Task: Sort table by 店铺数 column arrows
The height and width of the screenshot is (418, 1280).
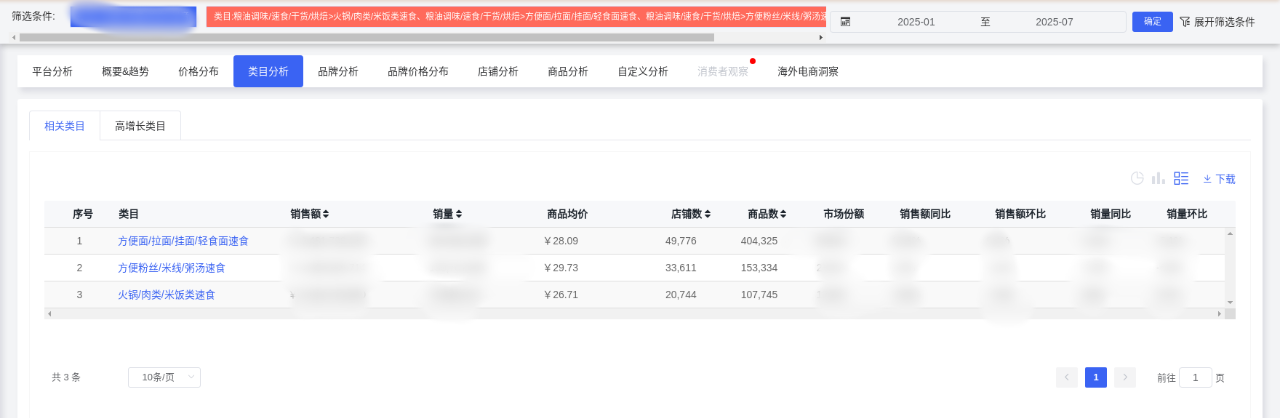Action: click(x=708, y=214)
